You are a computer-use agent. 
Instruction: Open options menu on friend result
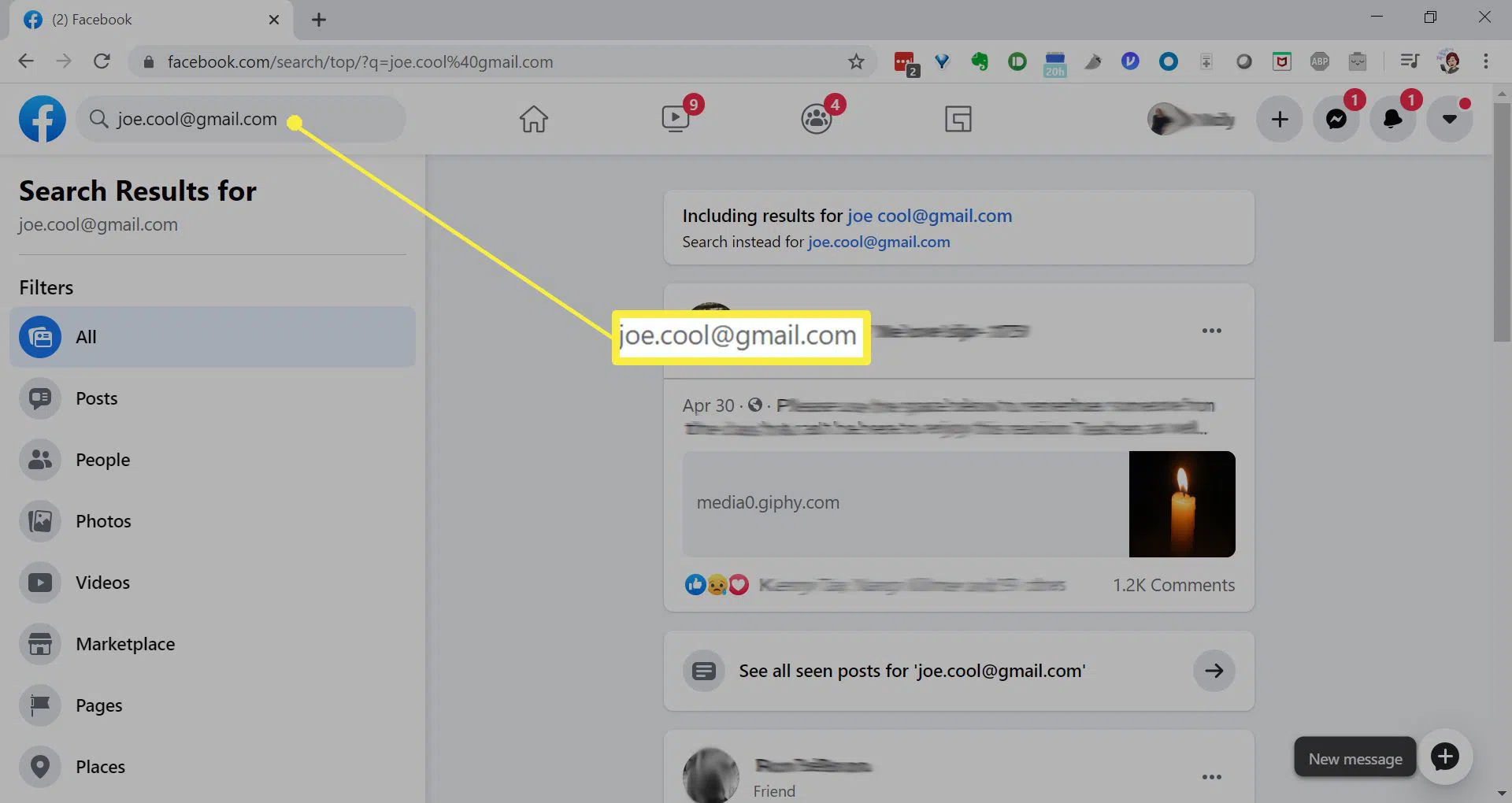pyautogui.click(x=1212, y=777)
